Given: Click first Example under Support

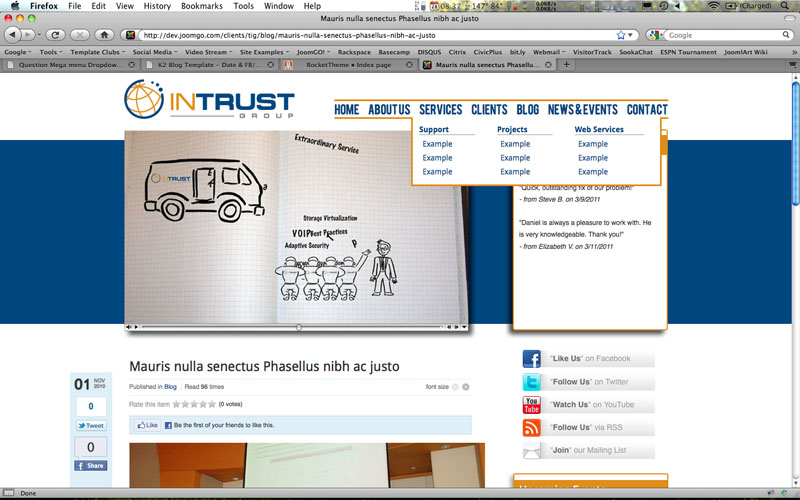Looking at the screenshot, I should point(437,144).
